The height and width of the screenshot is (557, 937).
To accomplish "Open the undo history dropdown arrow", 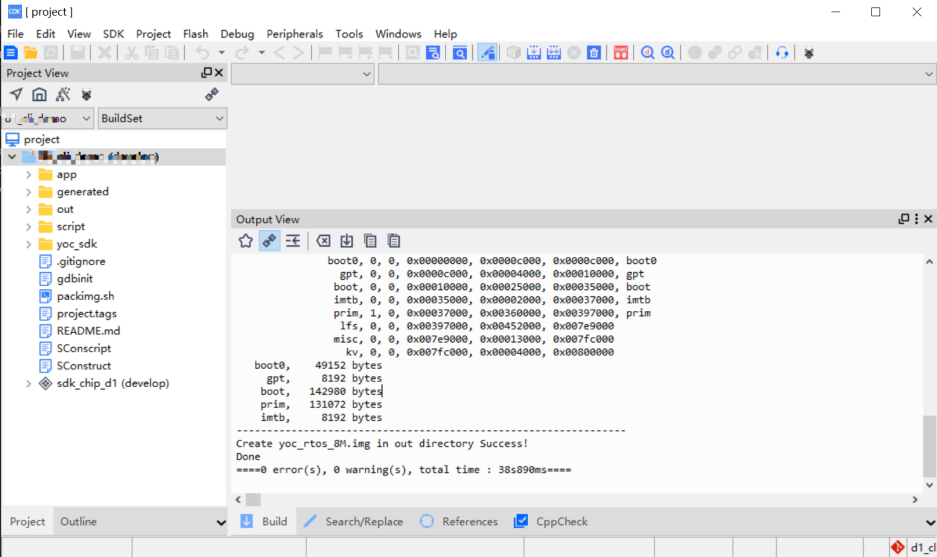I will point(222,53).
